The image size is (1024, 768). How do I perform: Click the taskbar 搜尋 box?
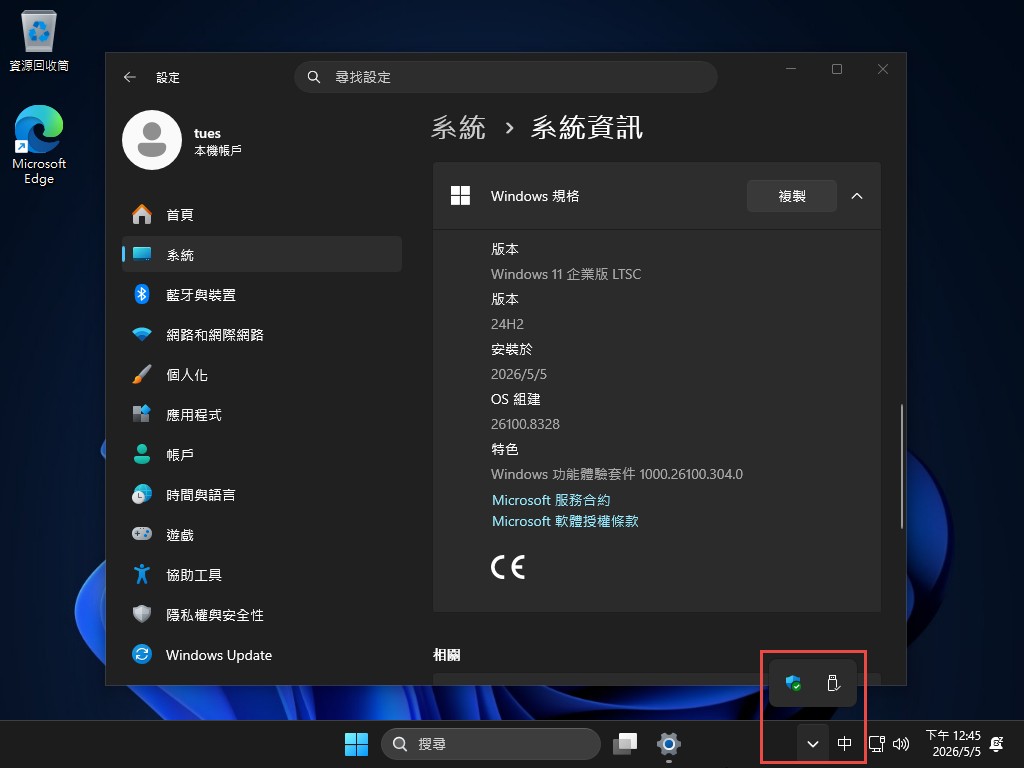point(490,744)
